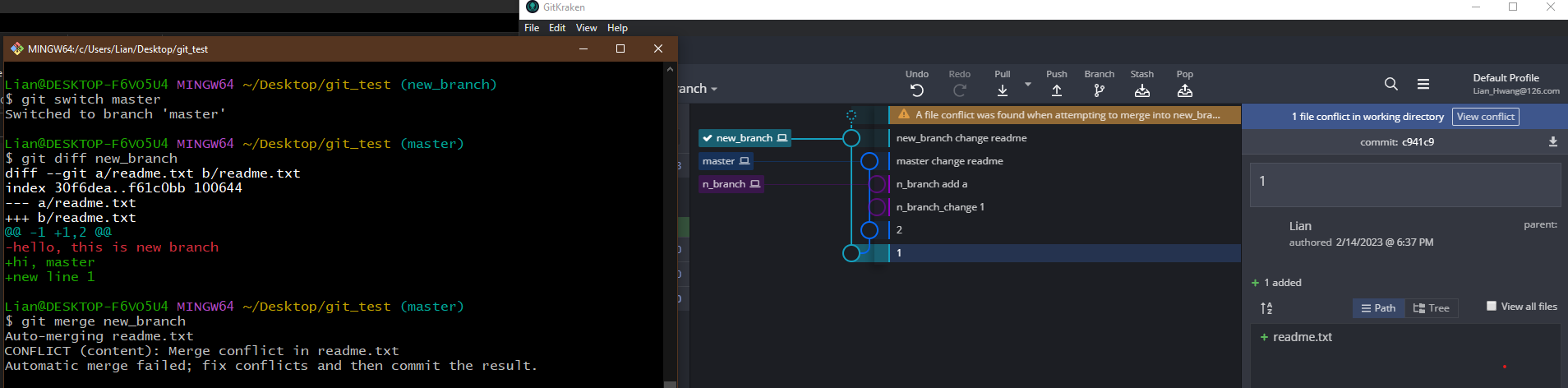Select the highlighted commit row '1'
This screenshot has height=388, width=1568.
click(1065, 253)
